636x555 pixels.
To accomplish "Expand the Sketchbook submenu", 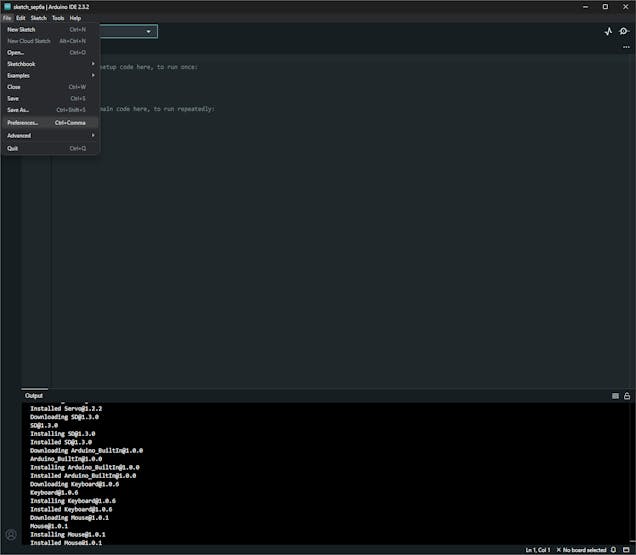I will click(50, 64).
